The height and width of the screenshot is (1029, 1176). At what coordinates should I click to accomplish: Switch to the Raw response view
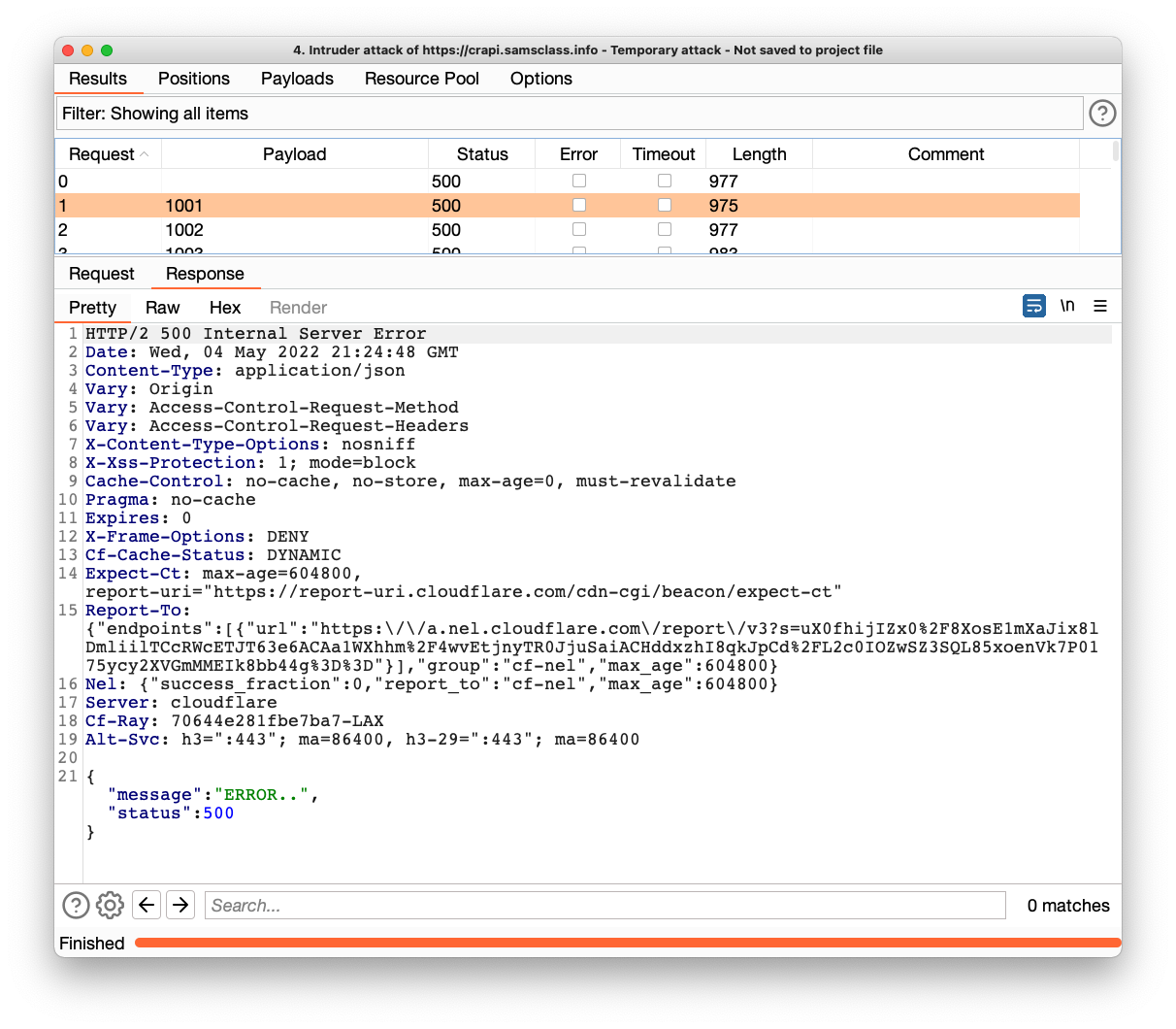point(162,308)
